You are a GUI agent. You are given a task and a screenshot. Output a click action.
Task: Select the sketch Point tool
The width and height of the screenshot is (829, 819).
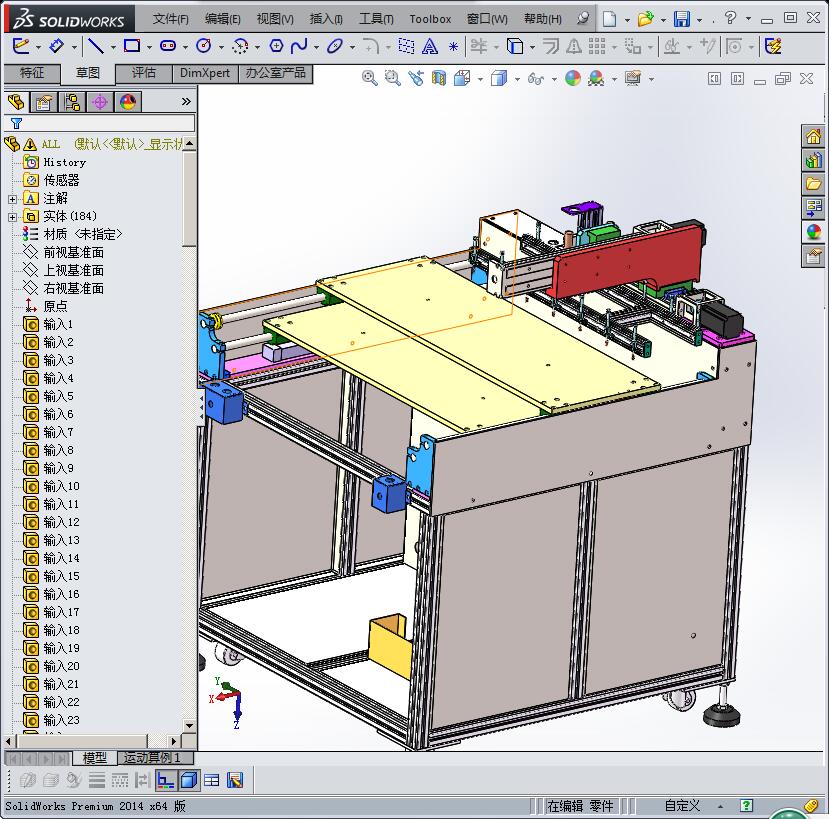click(x=453, y=47)
